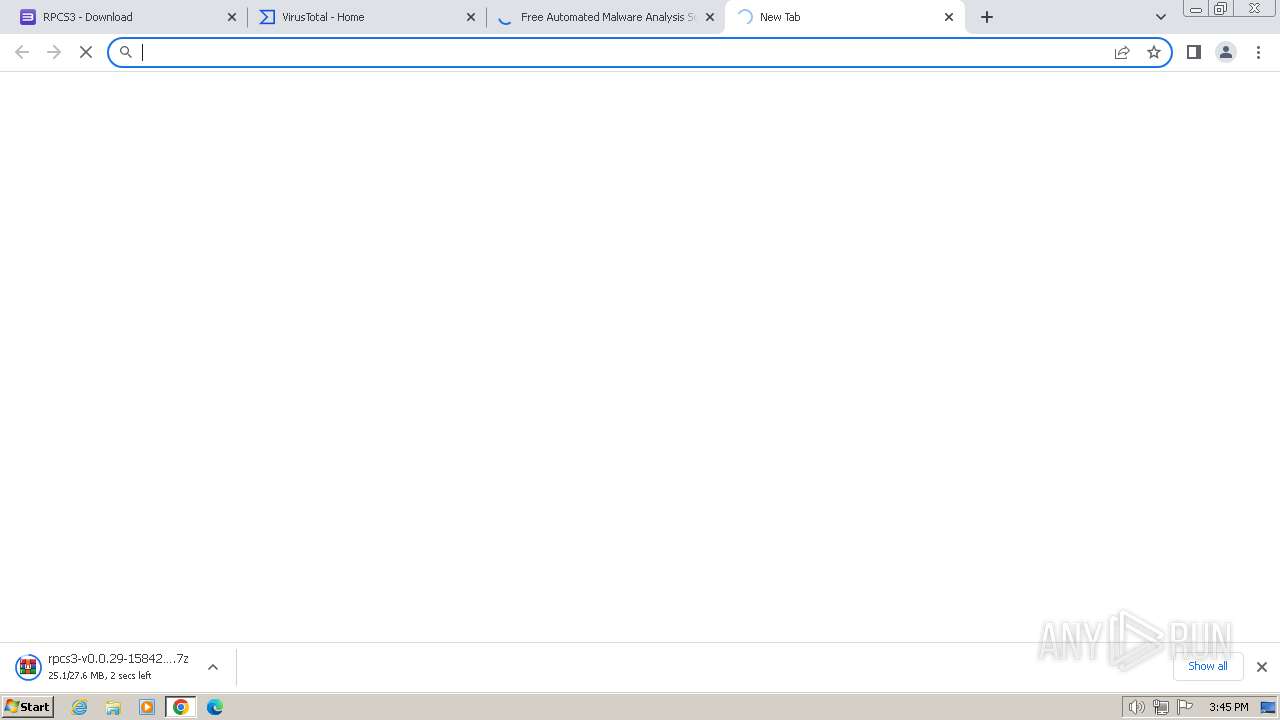Go back using the back arrow
The height and width of the screenshot is (720, 1280).
point(22,52)
